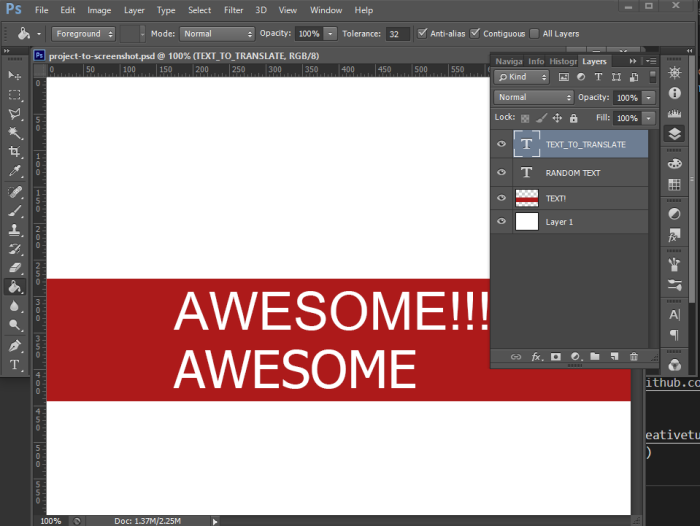Image resolution: width=700 pixels, height=526 pixels.
Task: Open options bar Opacity slider arrow
Action: [x=330, y=34]
